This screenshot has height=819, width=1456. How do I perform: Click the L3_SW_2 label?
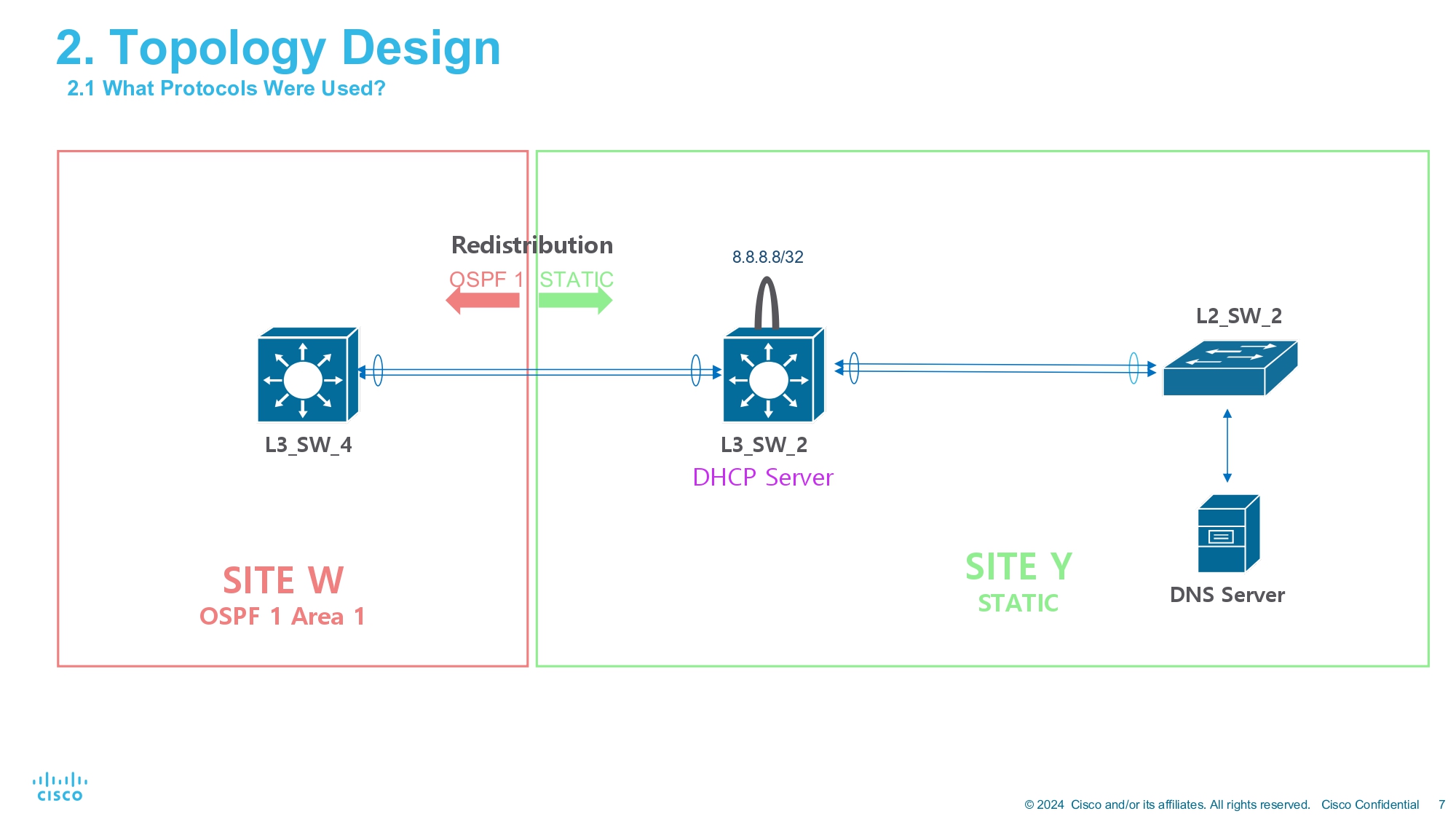pyautogui.click(x=764, y=445)
